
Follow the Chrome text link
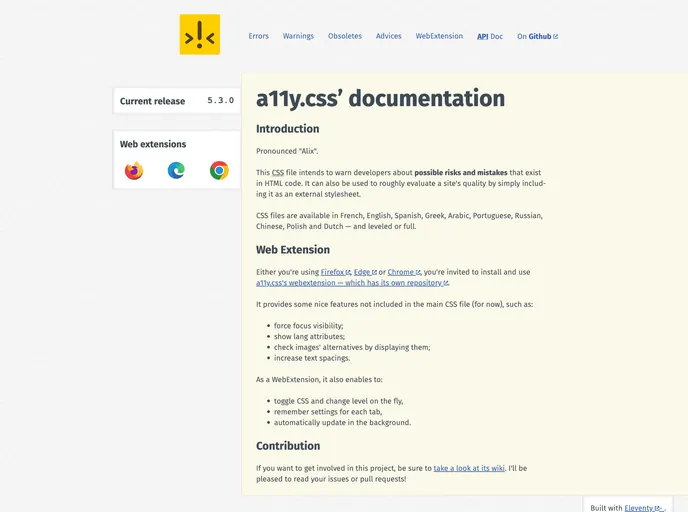click(402, 272)
